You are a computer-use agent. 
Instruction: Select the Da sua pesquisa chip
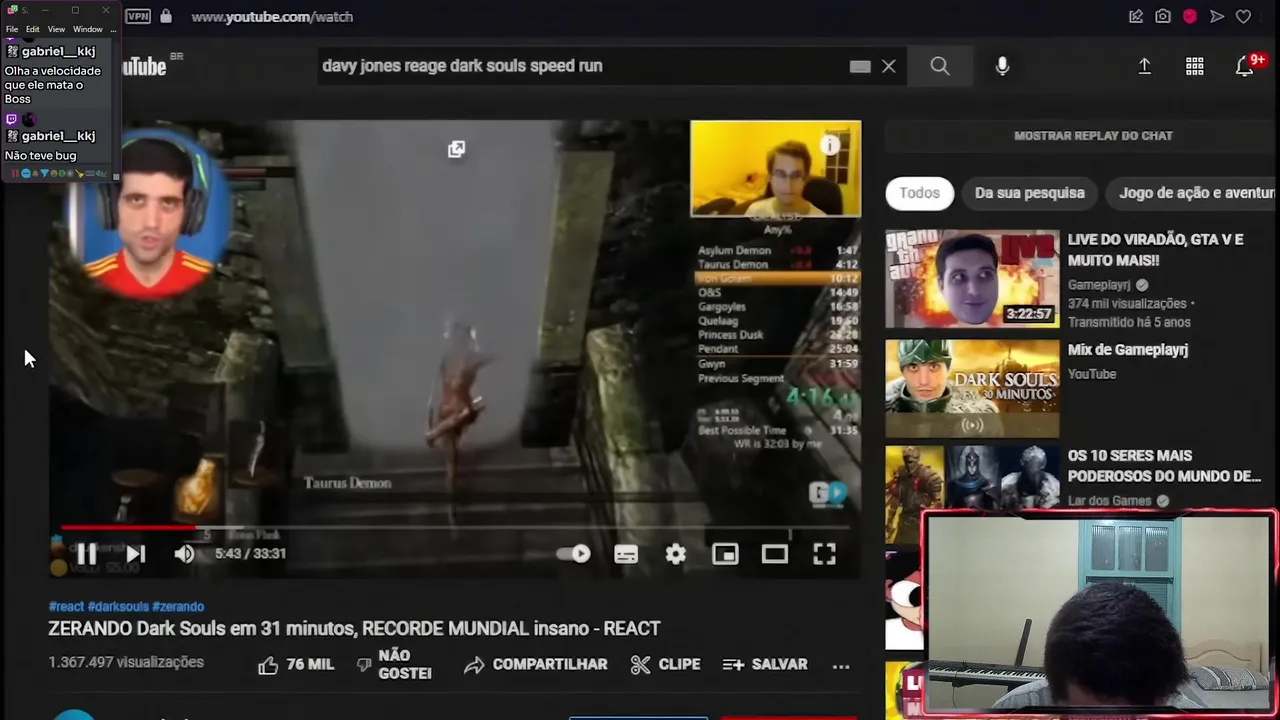click(x=1030, y=193)
